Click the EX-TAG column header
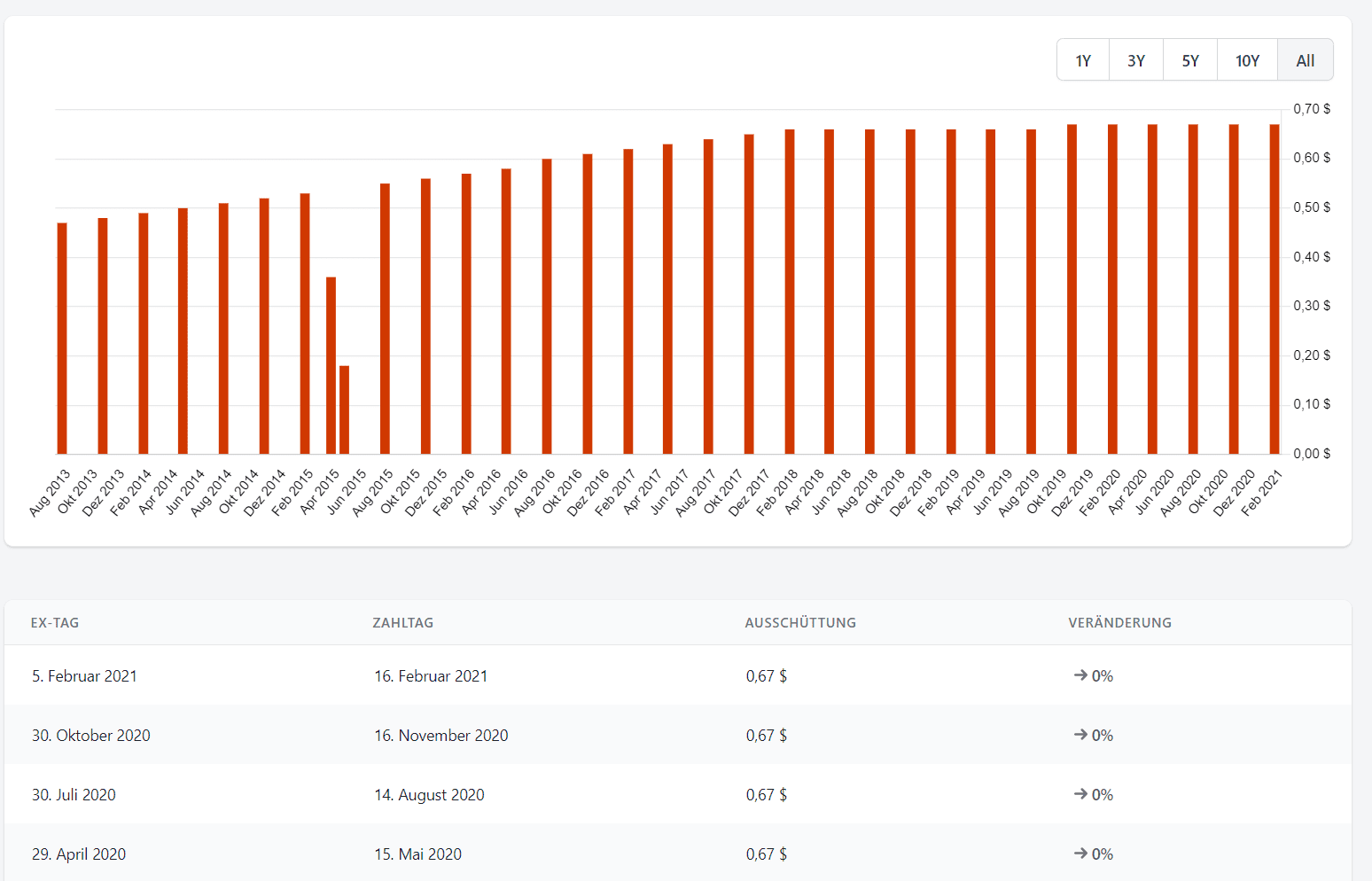 coord(55,623)
